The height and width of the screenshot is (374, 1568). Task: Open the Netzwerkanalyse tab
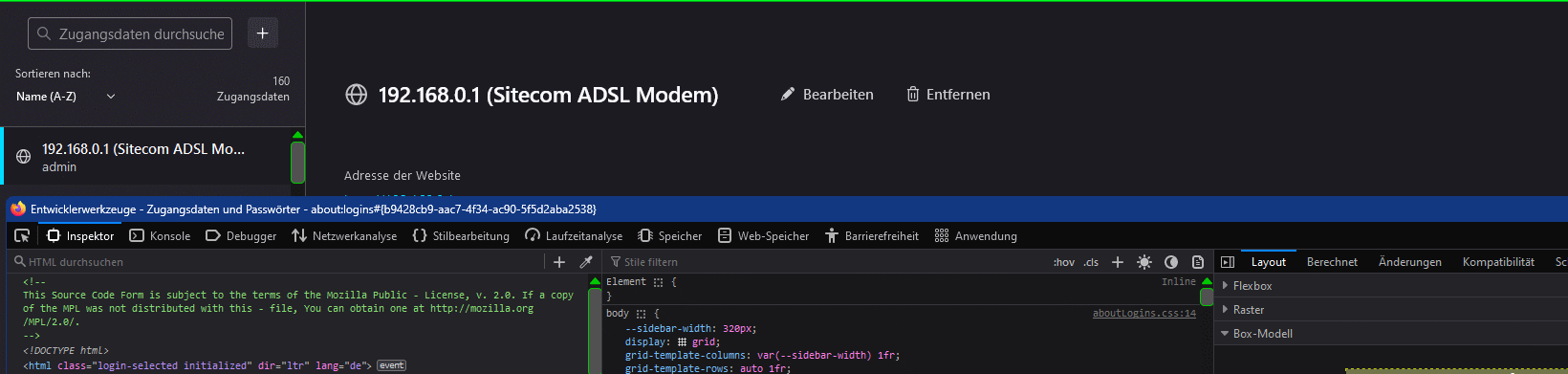point(344,236)
